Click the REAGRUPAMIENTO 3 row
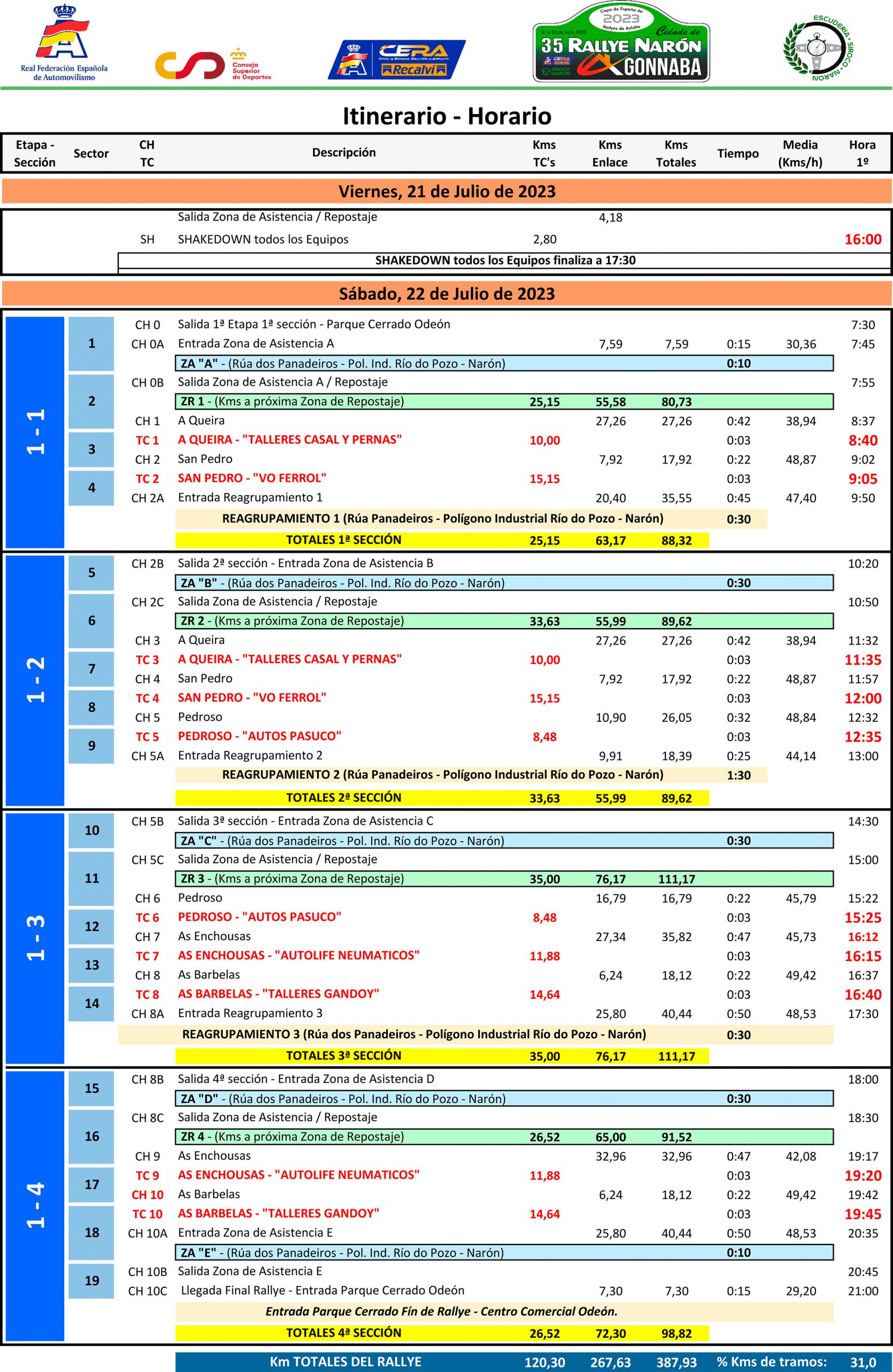This screenshot has height=1372, width=893. click(x=475, y=1034)
